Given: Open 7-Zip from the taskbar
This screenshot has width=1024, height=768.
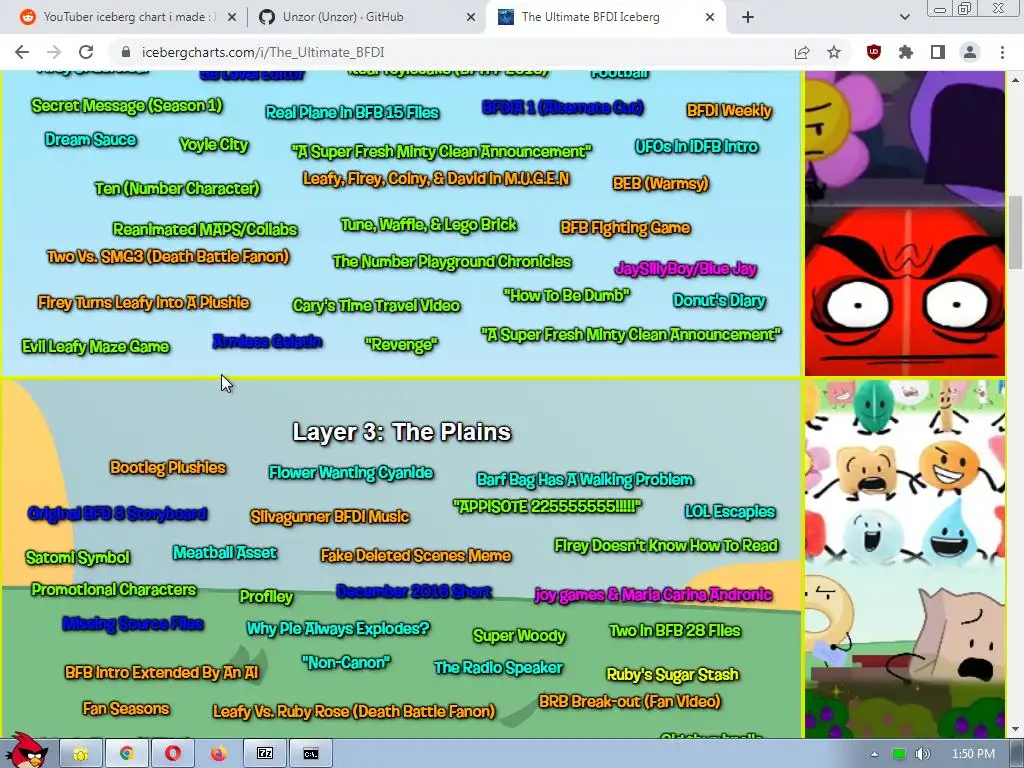Looking at the screenshot, I should (x=264, y=754).
